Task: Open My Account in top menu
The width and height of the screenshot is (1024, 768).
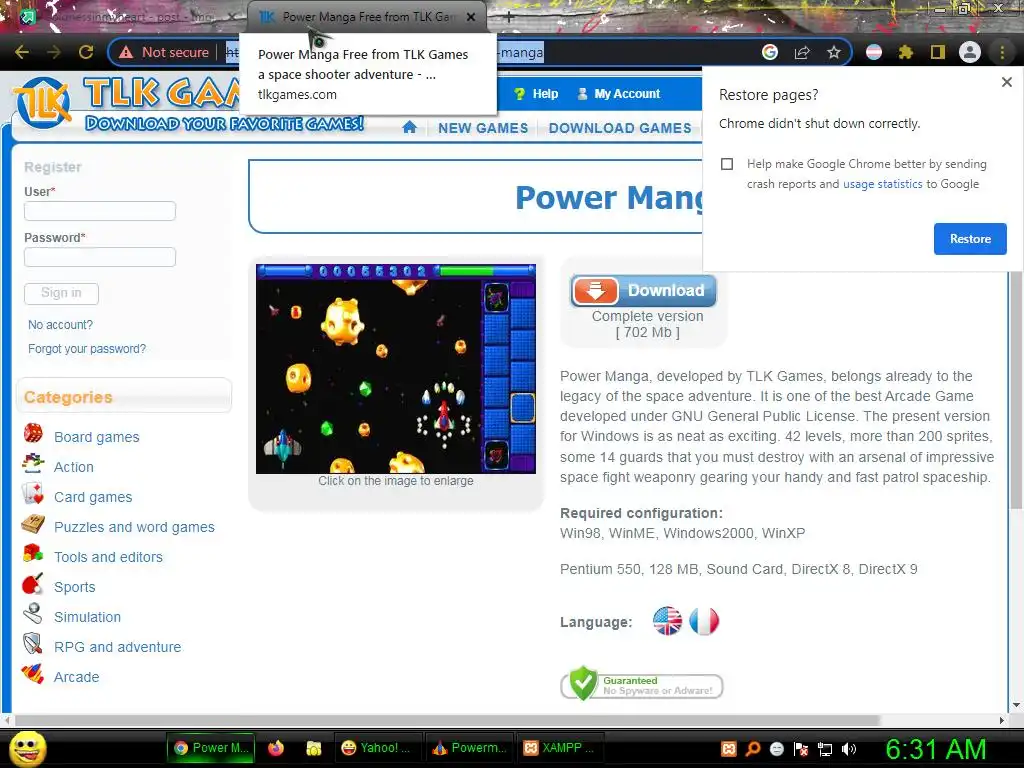Action: pyautogui.click(x=618, y=94)
